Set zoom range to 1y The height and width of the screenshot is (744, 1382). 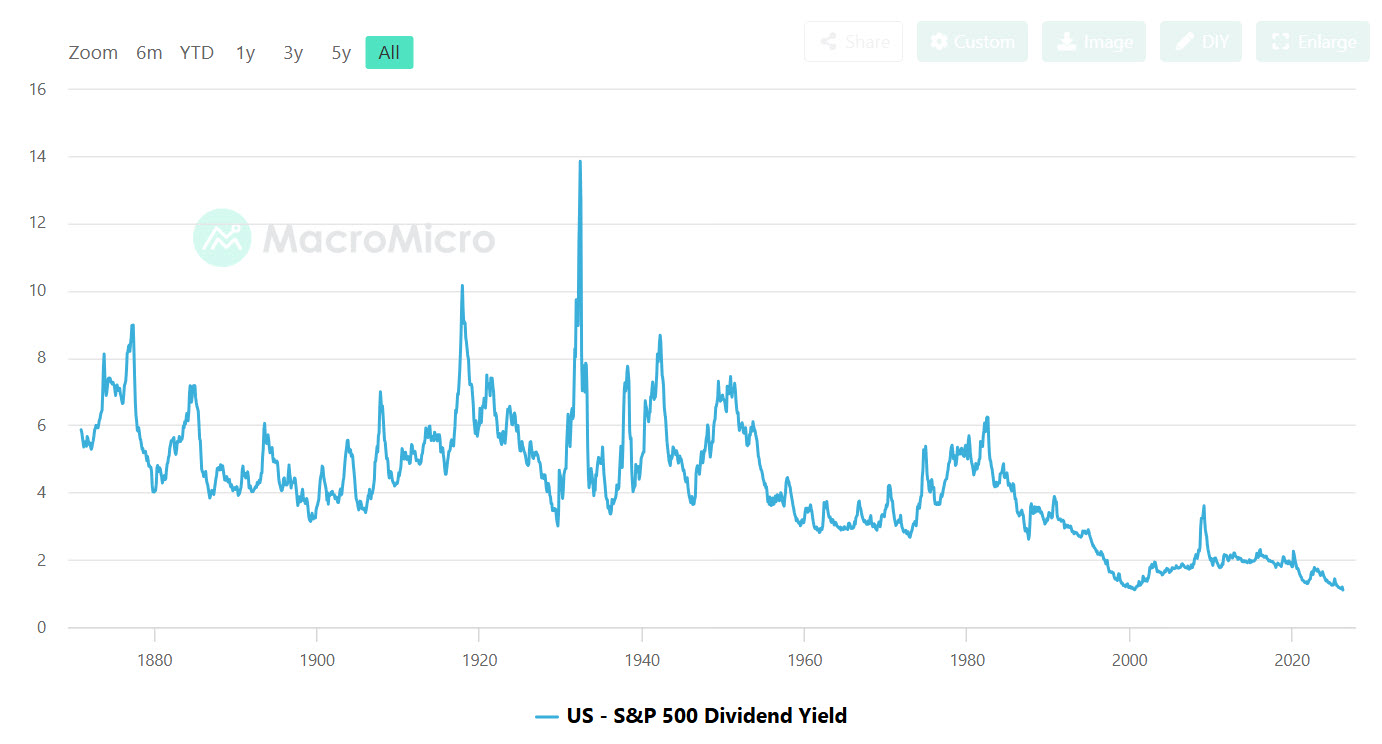[x=245, y=53]
